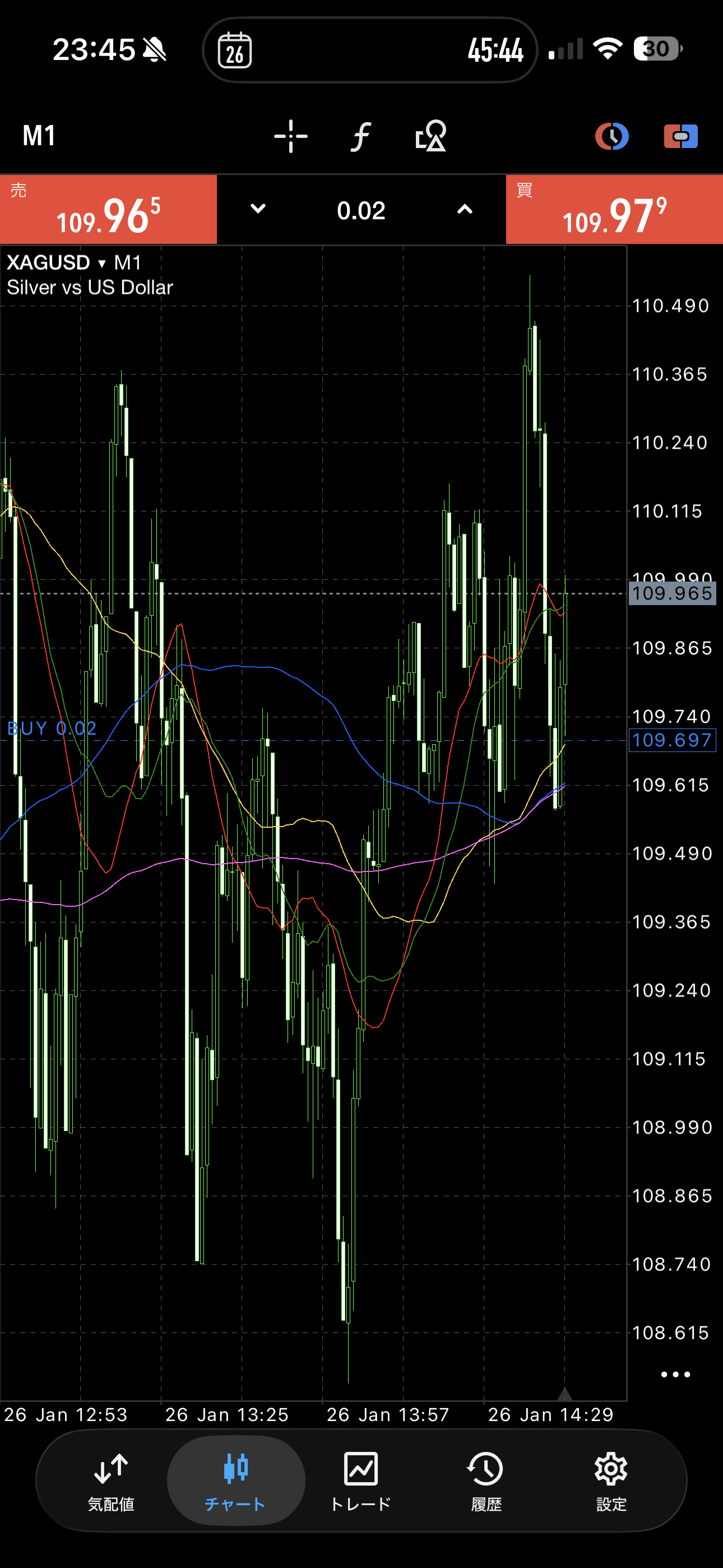Tap the red buy button at 109.979
The width and height of the screenshot is (723, 1568).
[614, 210]
